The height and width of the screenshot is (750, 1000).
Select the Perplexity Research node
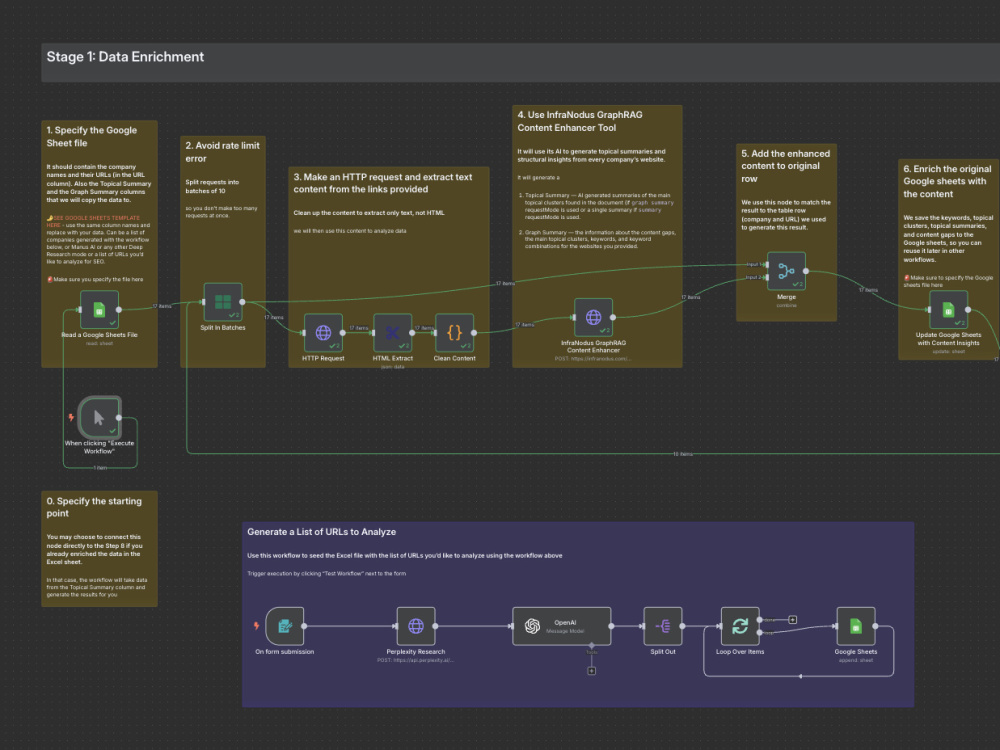416,626
